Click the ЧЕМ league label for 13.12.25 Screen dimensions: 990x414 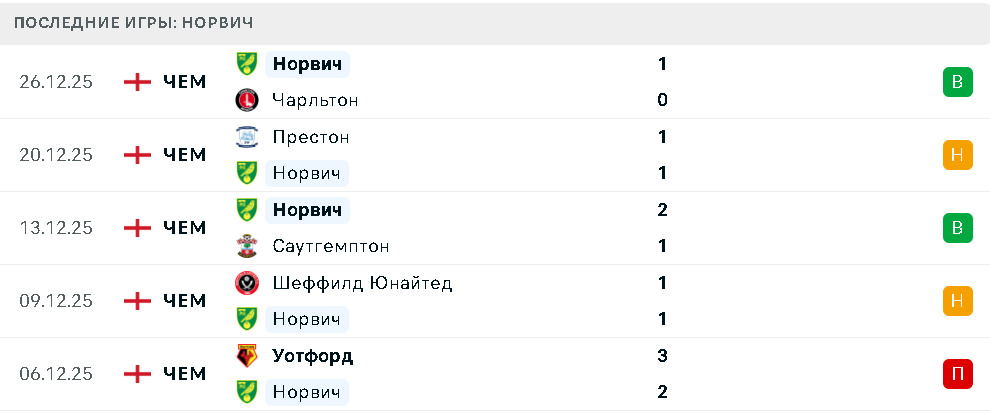click(x=185, y=228)
